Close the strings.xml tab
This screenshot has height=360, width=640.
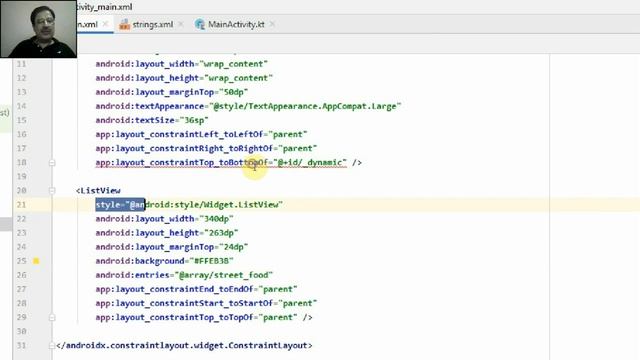coord(181,24)
